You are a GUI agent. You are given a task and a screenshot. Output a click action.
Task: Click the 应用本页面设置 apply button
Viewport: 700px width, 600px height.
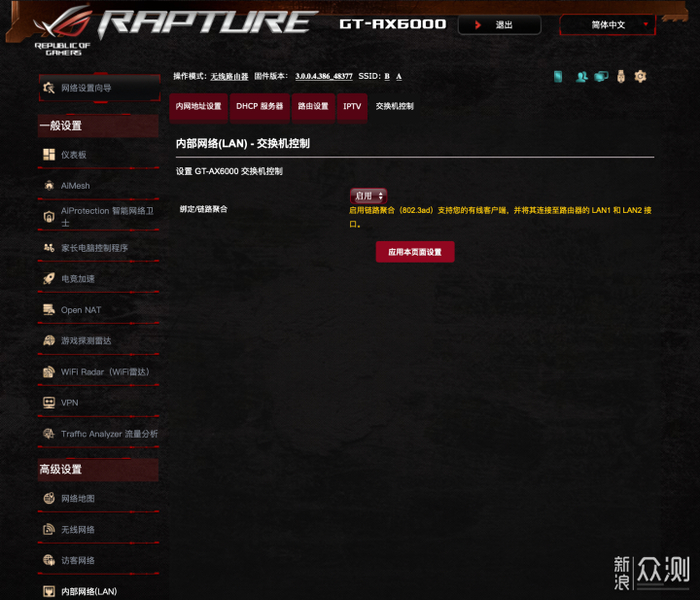[x=415, y=252]
